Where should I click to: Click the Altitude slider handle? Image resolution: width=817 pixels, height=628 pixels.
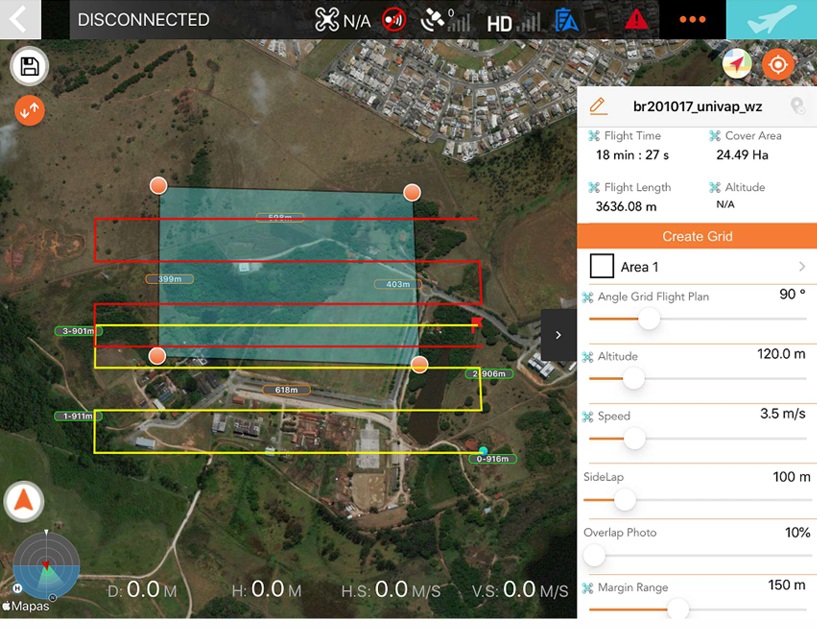633,378
